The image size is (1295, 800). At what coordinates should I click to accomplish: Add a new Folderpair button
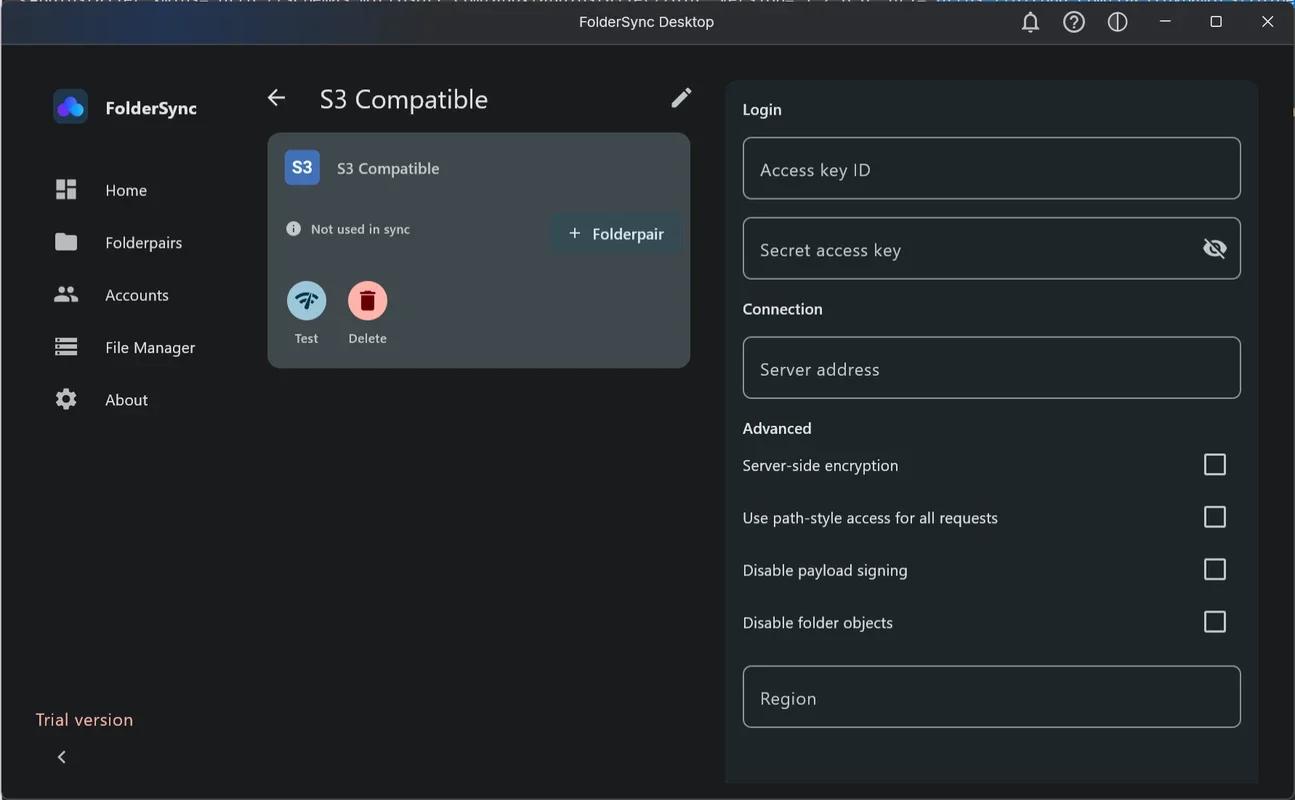point(616,233)
